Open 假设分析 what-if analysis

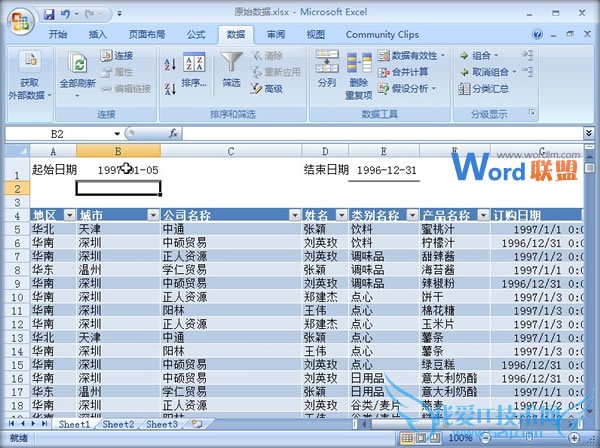(407, 89)
